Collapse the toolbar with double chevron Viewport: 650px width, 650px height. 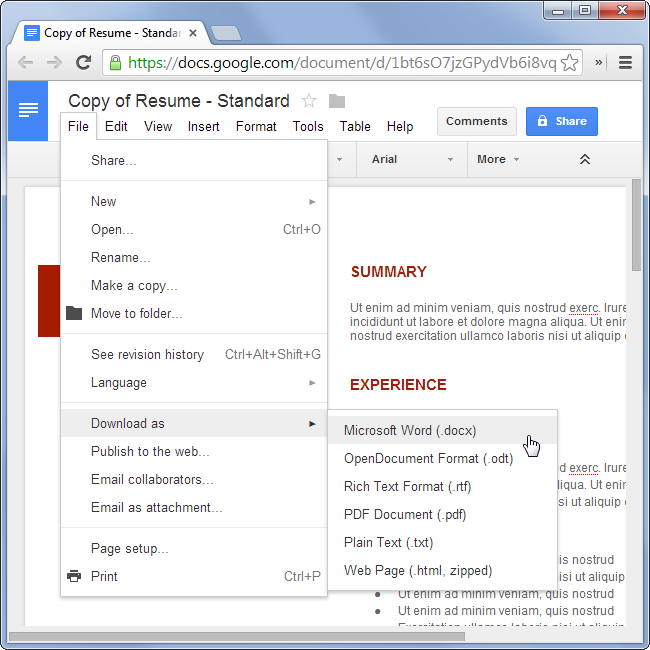click(x=585, y=159)
